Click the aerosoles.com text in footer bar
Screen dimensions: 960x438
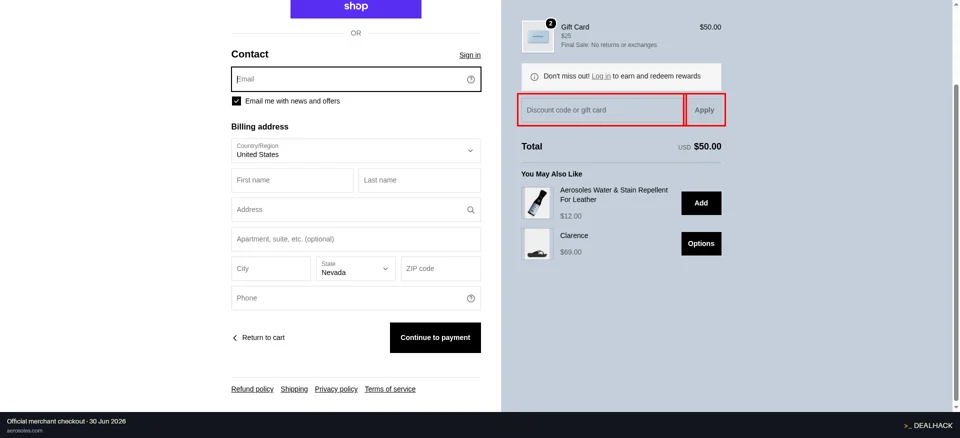point(24,431)
